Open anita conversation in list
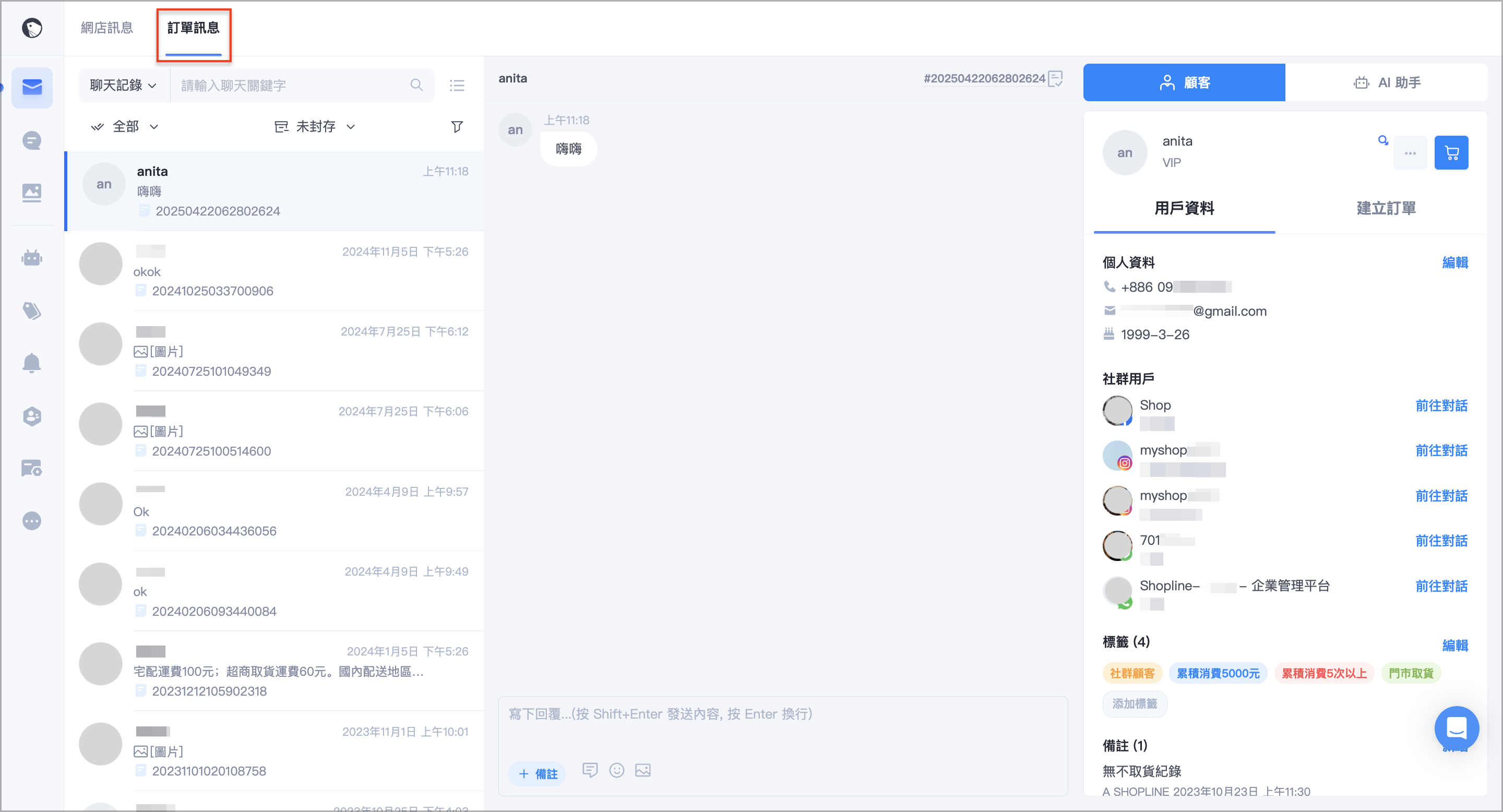 coord(274,191)
